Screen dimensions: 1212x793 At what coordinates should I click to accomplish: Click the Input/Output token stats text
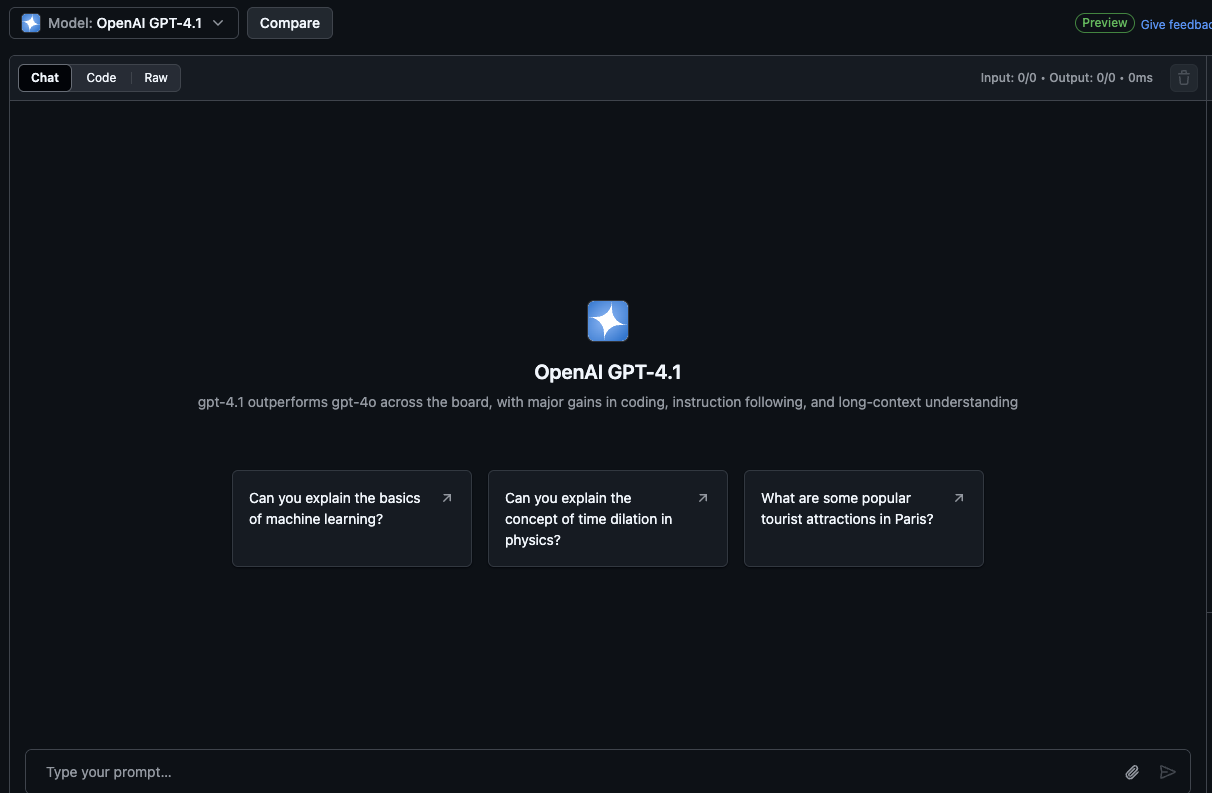[x=1066, y=78]
